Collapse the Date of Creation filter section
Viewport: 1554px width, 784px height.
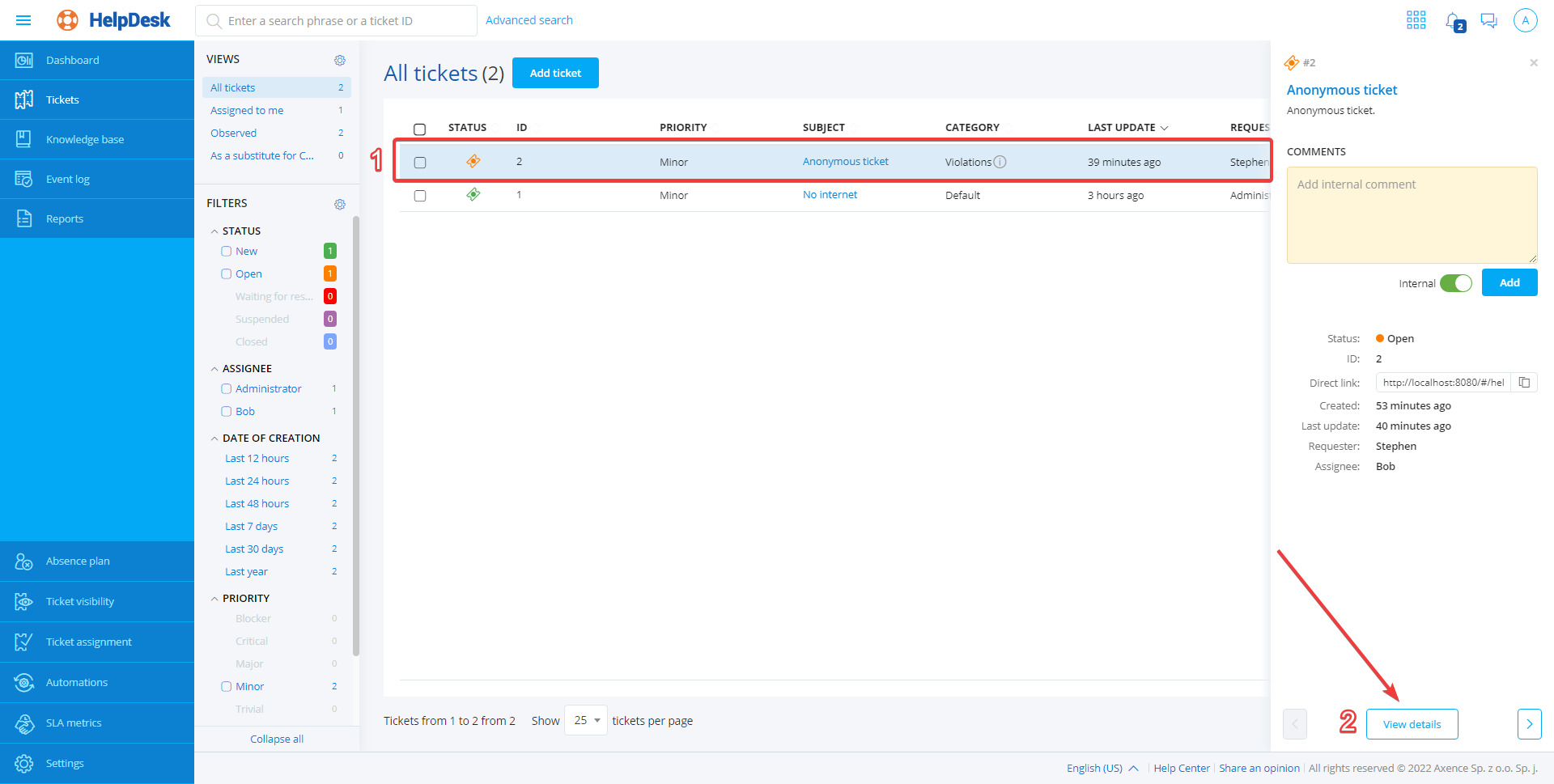point(214,439)
